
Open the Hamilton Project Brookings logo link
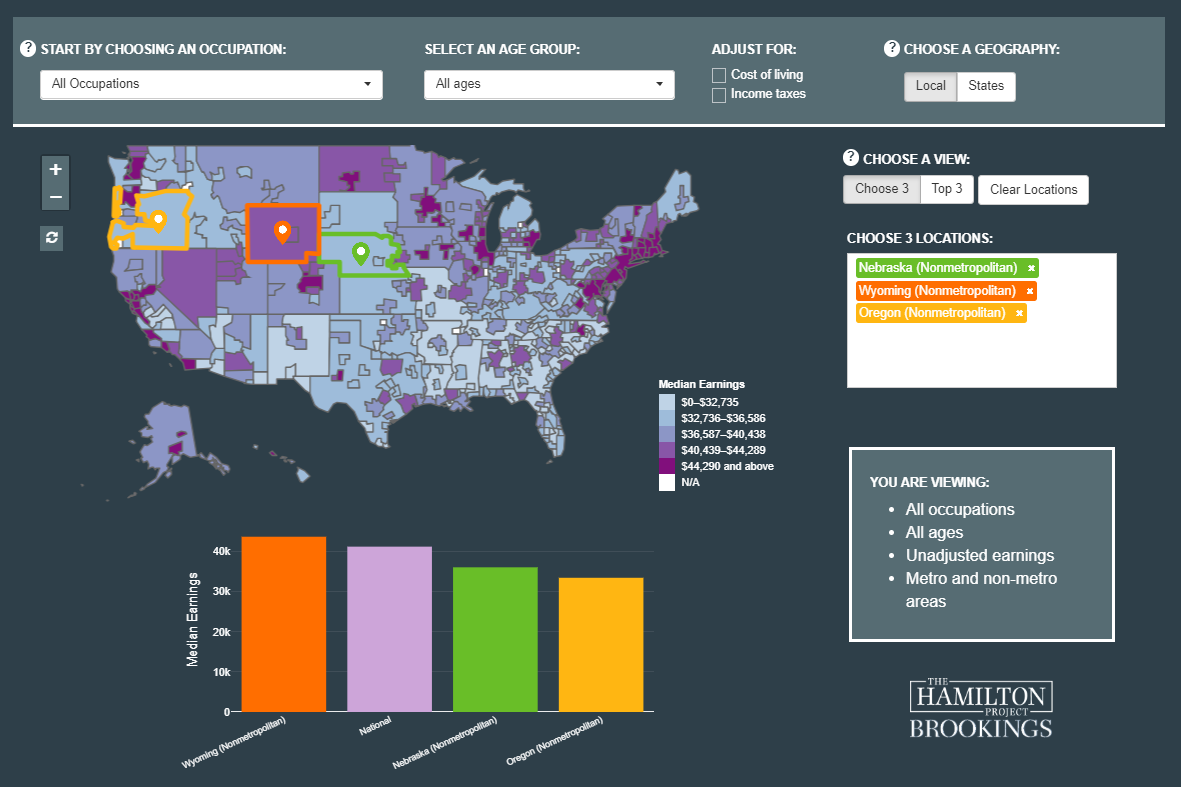[x=981, y=709]
